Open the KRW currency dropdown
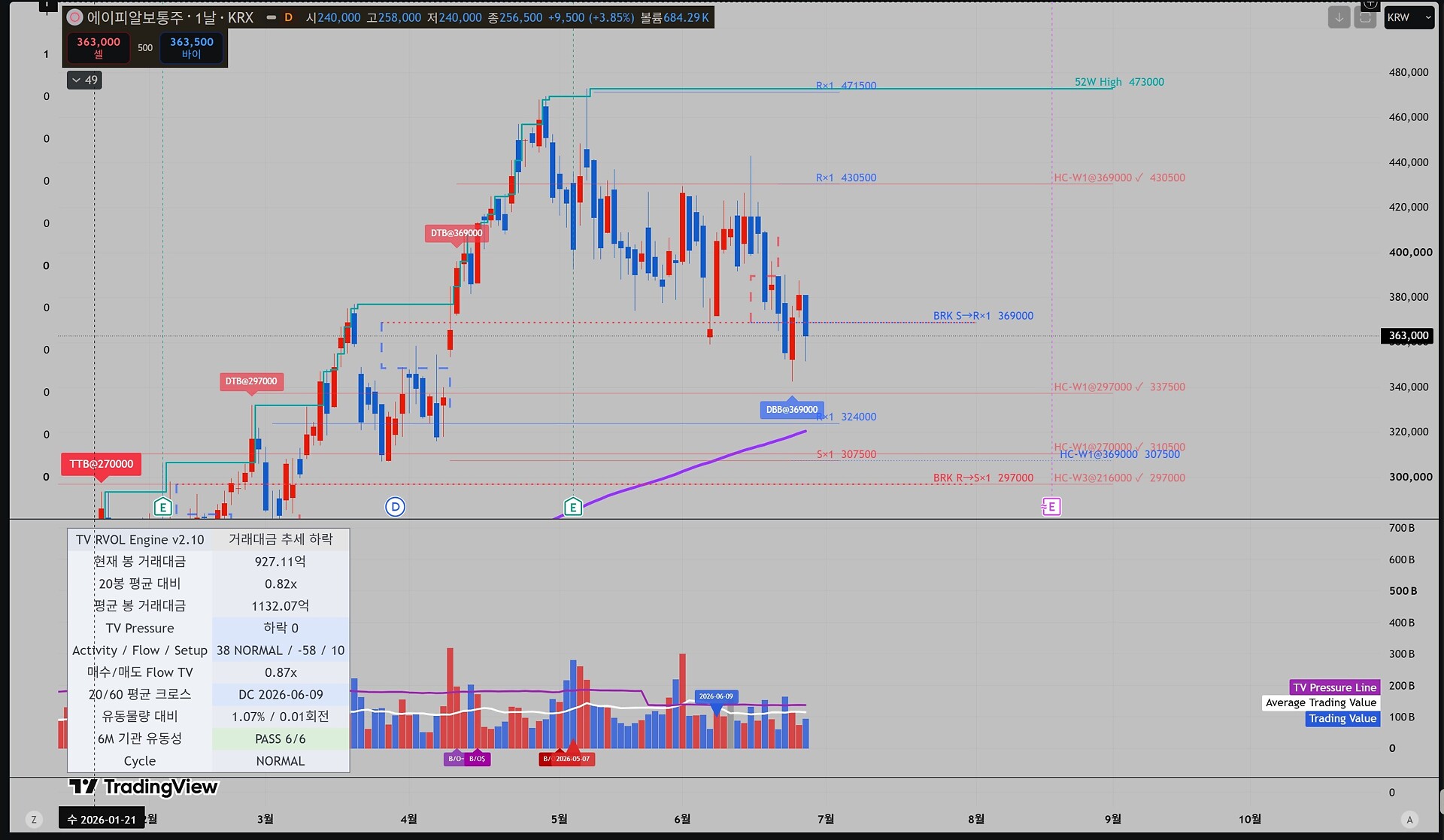This screenshot has height=840, width=1444. tap(1409, 17)
